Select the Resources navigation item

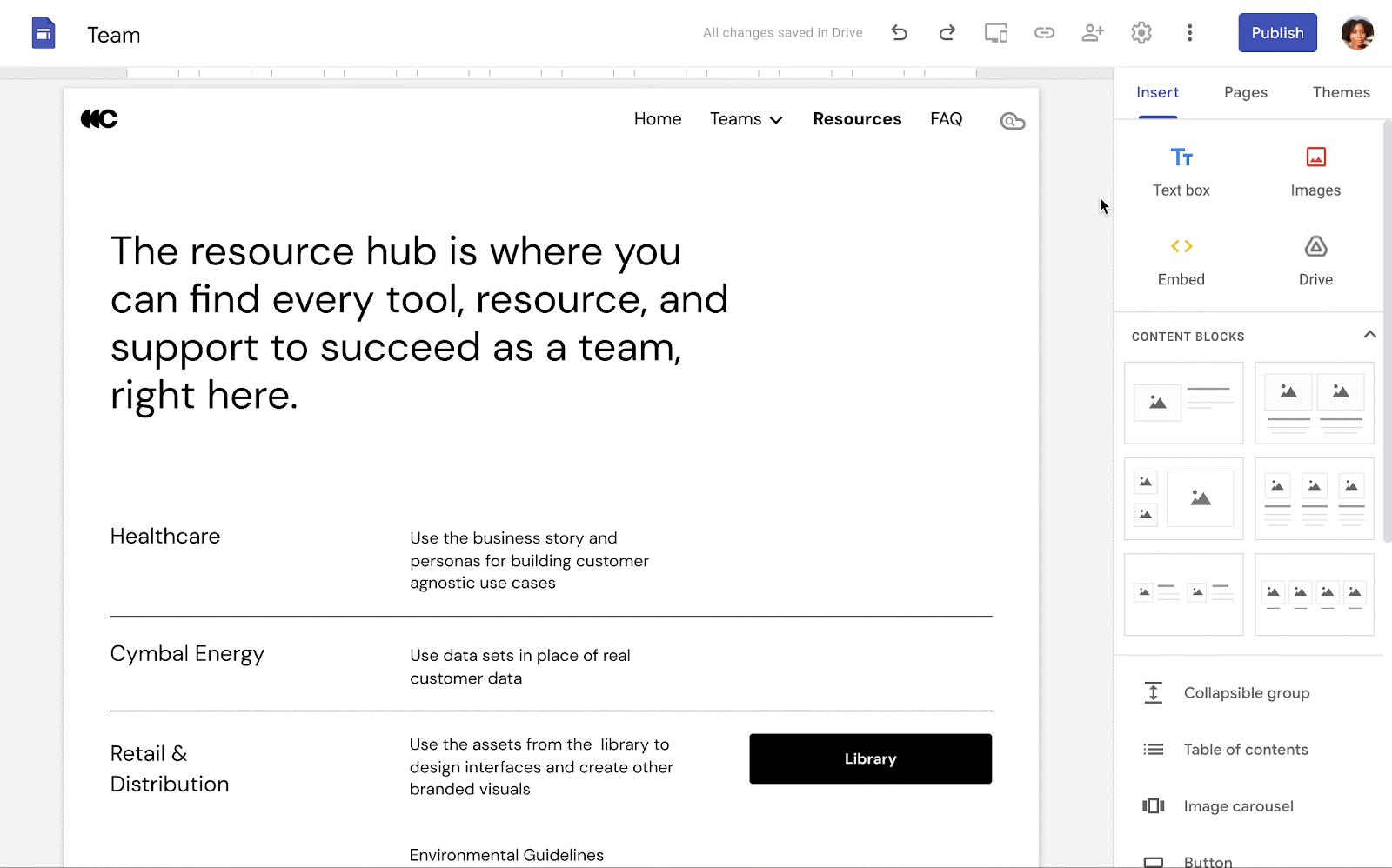tap(857, 119)
